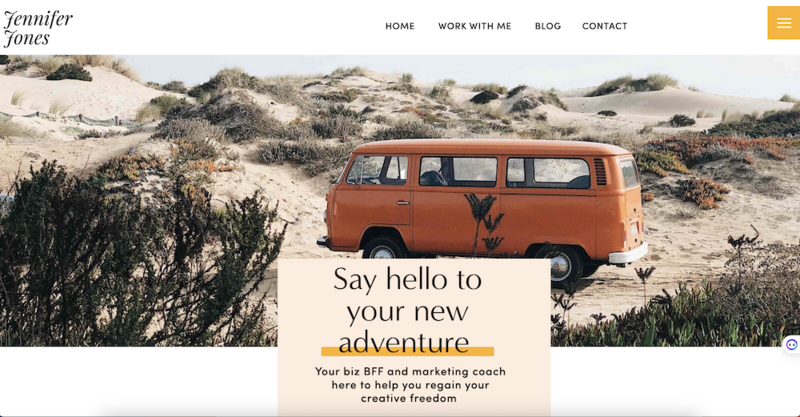Click the "your new" headline line
The height and width of the screenshot is (417, 800).
coord(407,311)
